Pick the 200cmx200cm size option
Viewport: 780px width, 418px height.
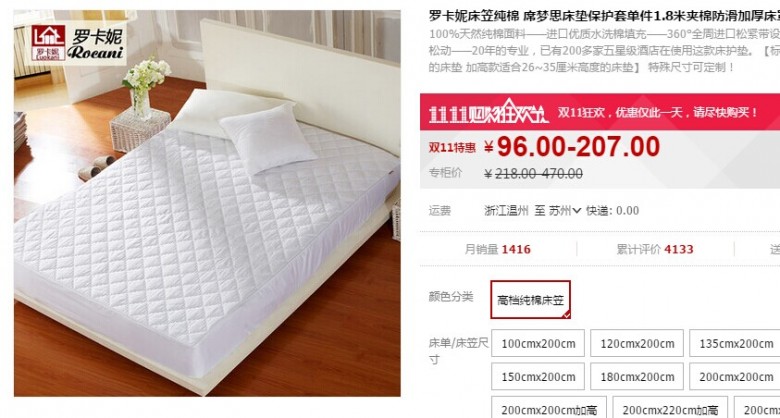pos(735,377)
